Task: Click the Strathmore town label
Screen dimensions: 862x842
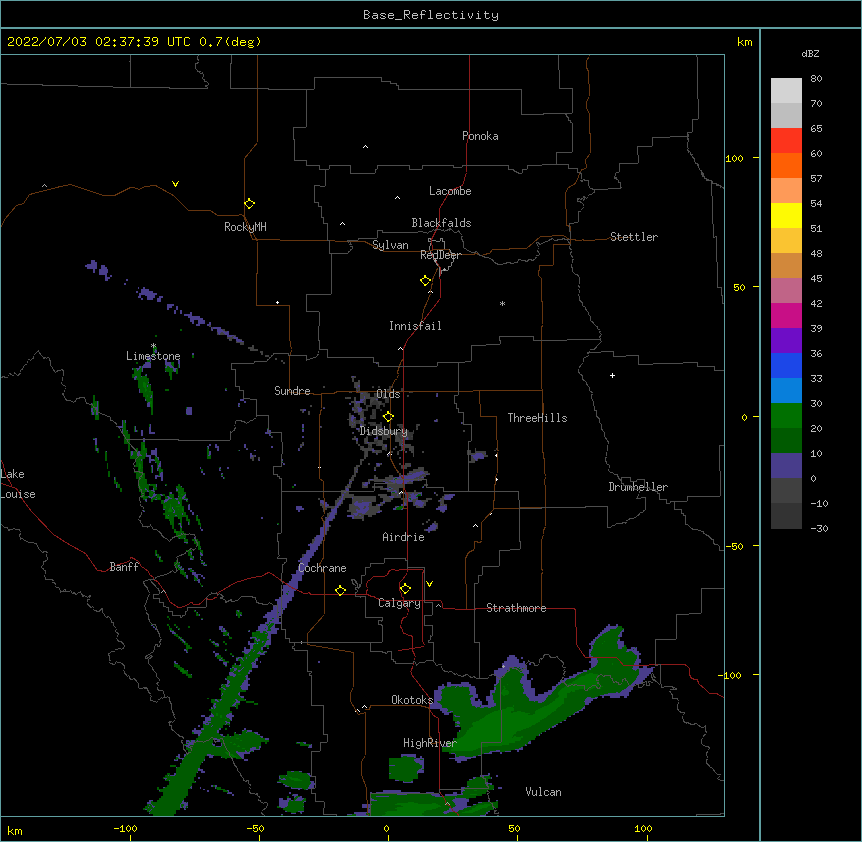Action: coord(516,608)
